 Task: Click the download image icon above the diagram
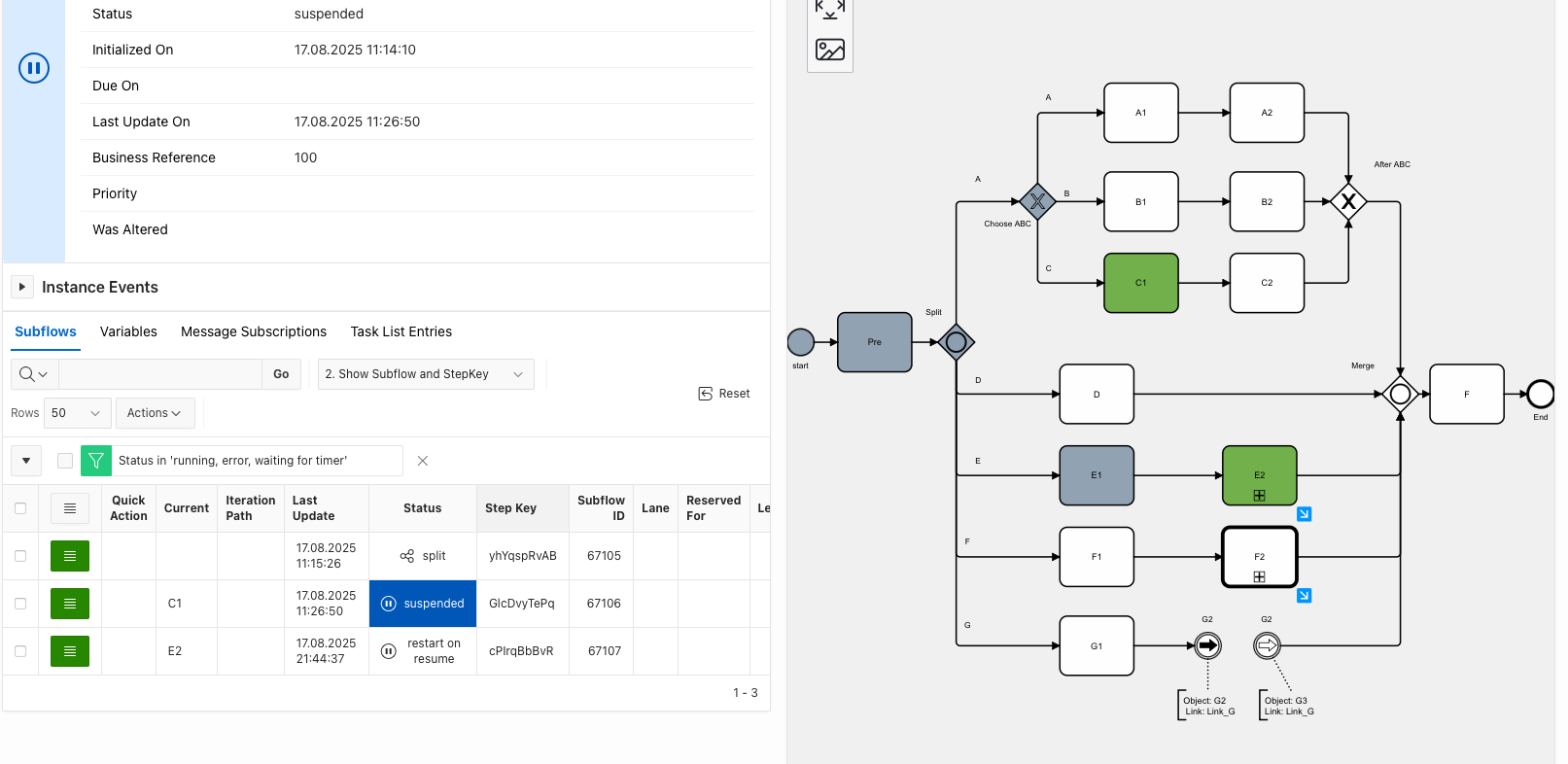tap(830, 50)
